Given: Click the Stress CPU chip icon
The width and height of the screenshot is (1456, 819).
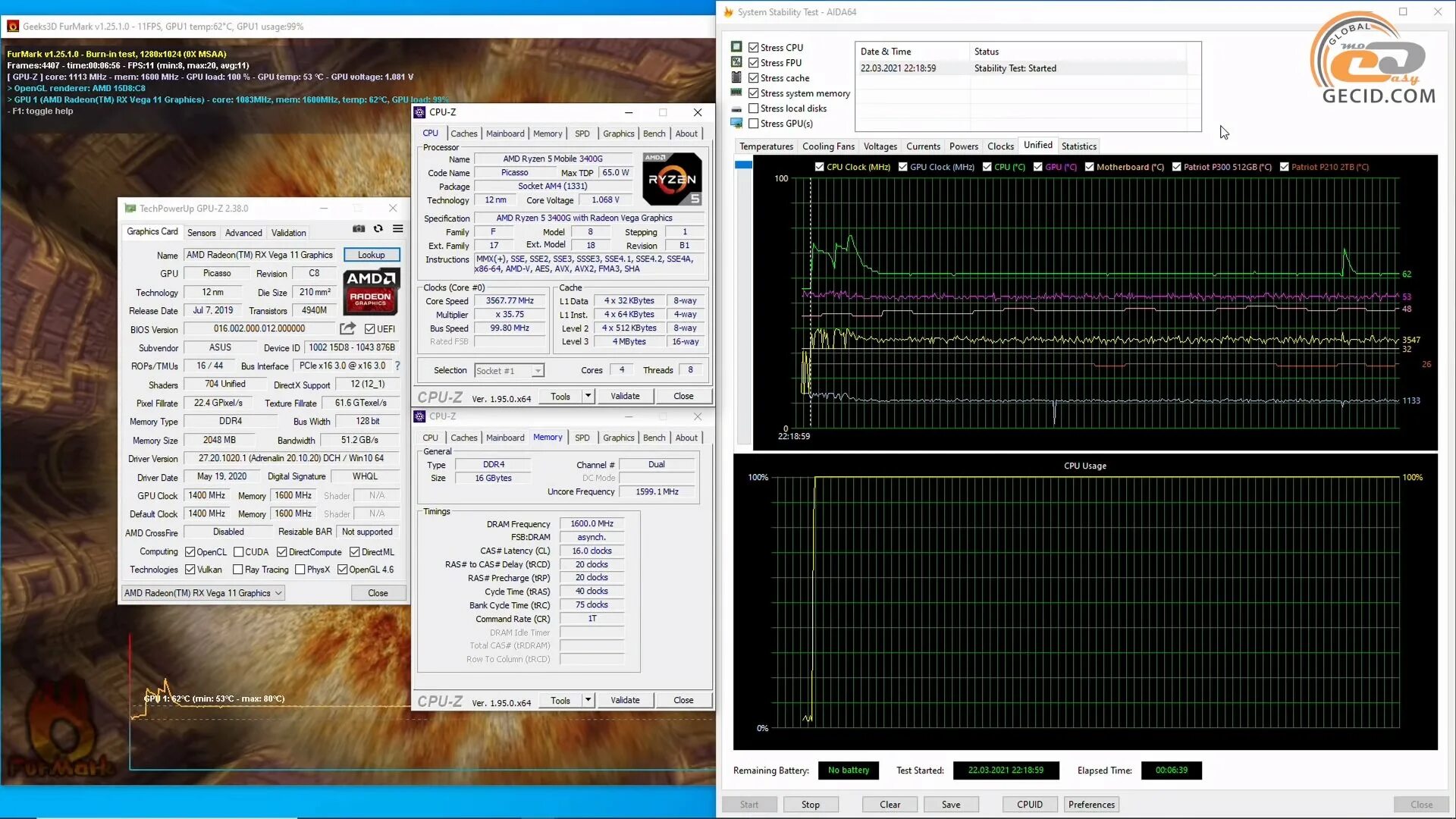Looking at the screenshot, I should coord(736,47).
